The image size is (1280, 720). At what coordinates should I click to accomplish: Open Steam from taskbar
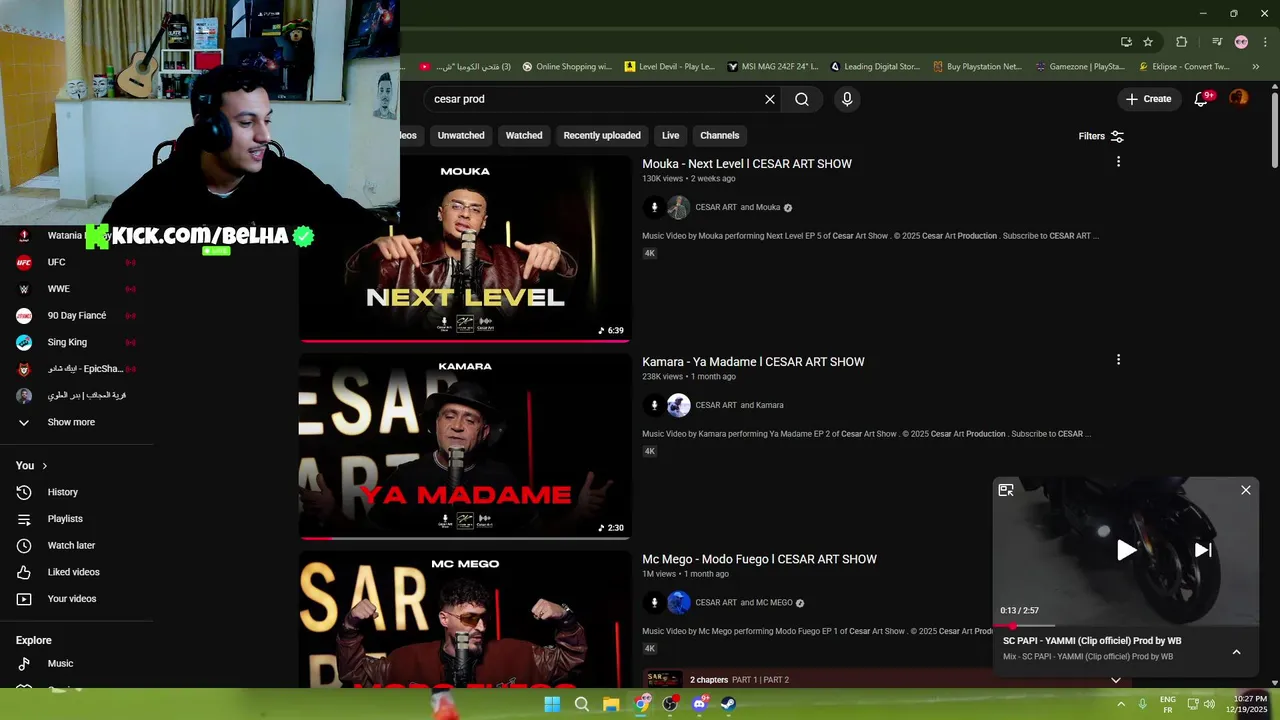(729, 704)
